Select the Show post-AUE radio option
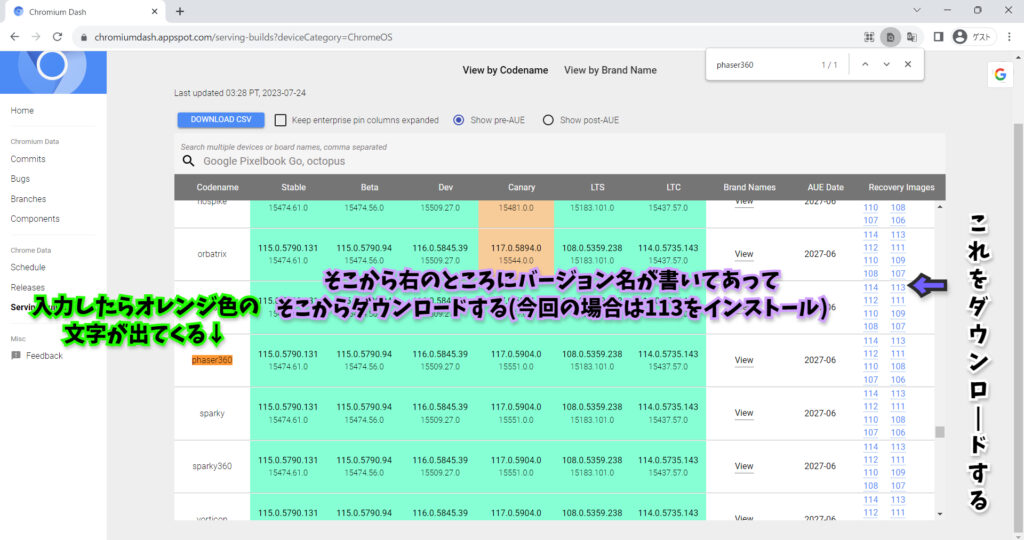The image size is (1024, 540). coord(548,120)
